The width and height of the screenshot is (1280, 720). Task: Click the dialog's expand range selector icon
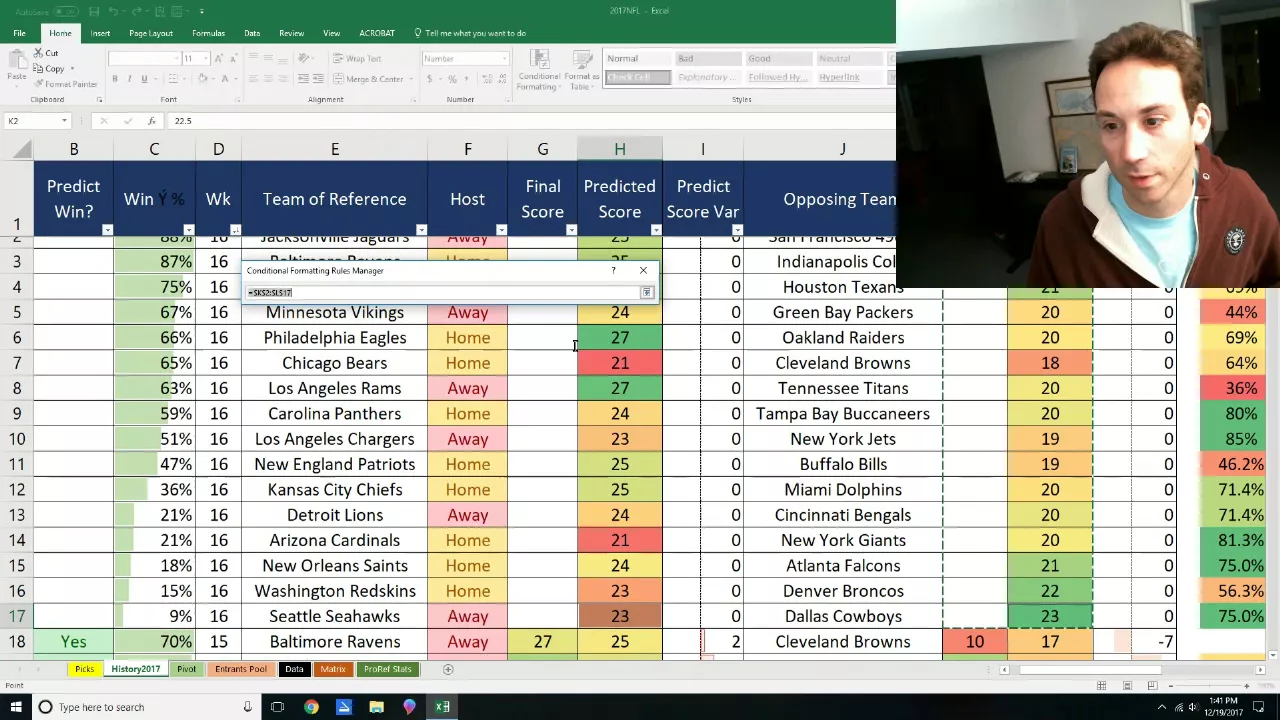647,292
